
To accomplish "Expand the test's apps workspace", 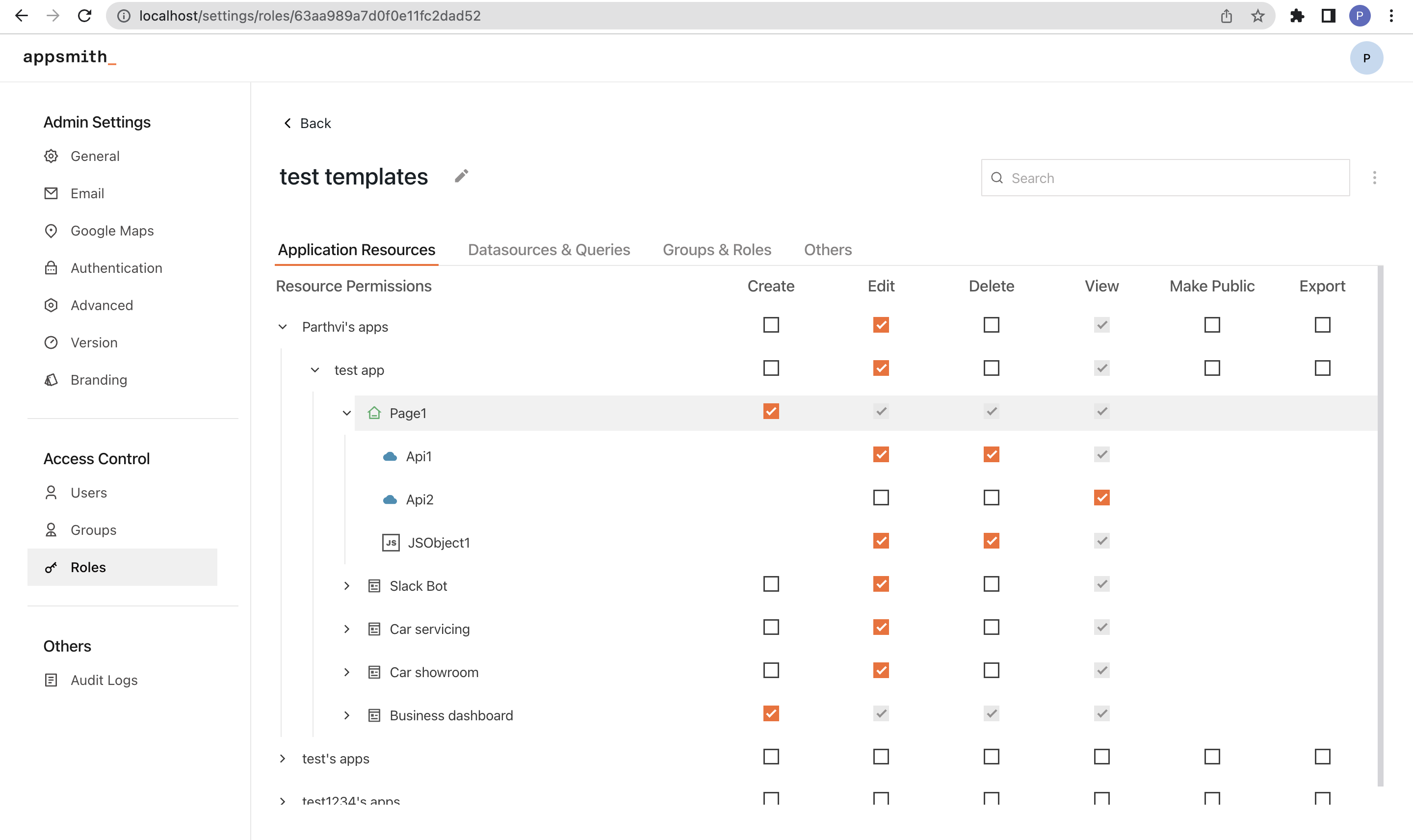I will coord(283,759).
